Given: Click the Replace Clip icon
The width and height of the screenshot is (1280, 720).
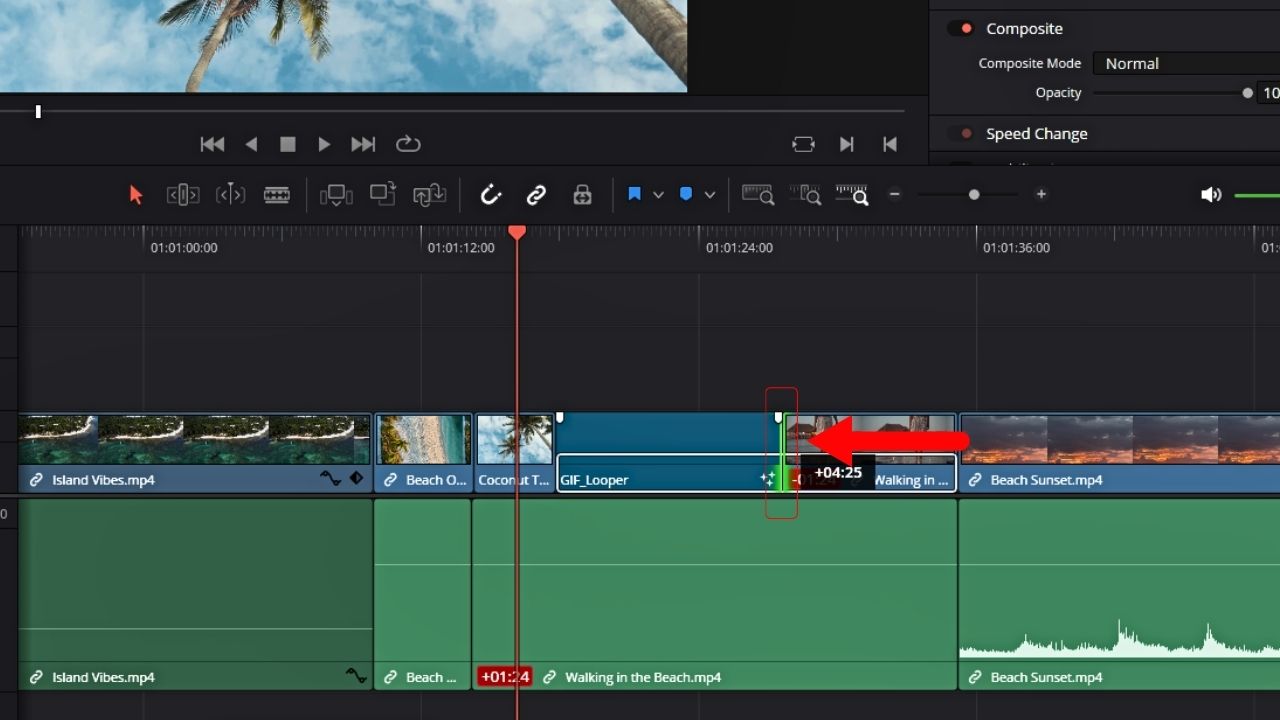Looking at the screenshot, I should tap(429, 194).
